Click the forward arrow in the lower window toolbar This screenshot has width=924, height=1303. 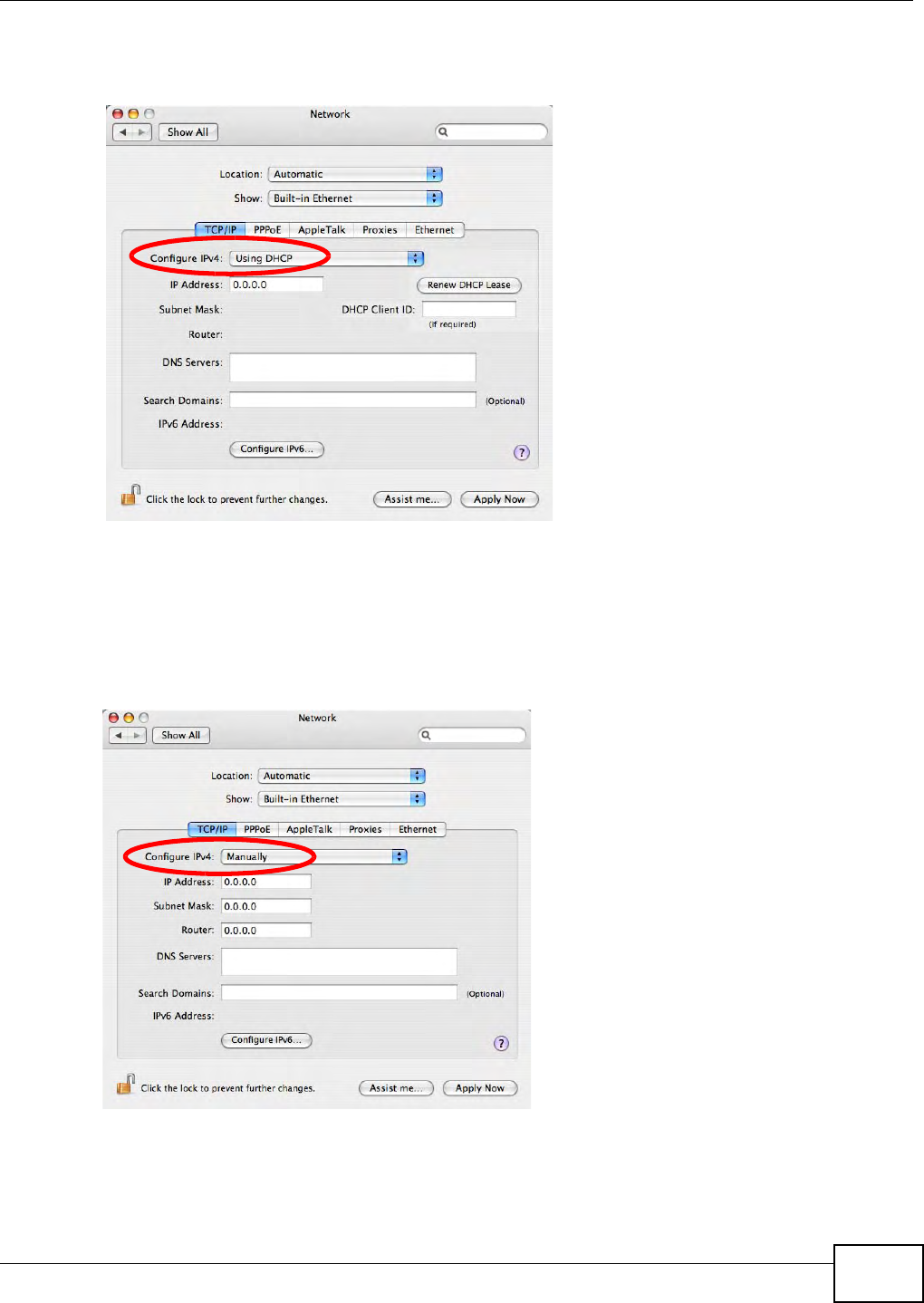pos(138,735)
